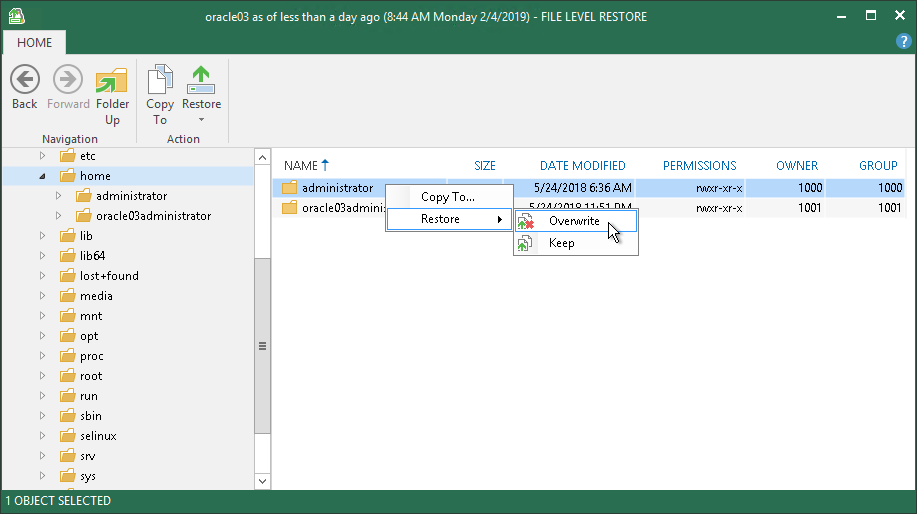Select the etc folder in the tree
Viewport: 917px width, 514px height.
point(88,156)
